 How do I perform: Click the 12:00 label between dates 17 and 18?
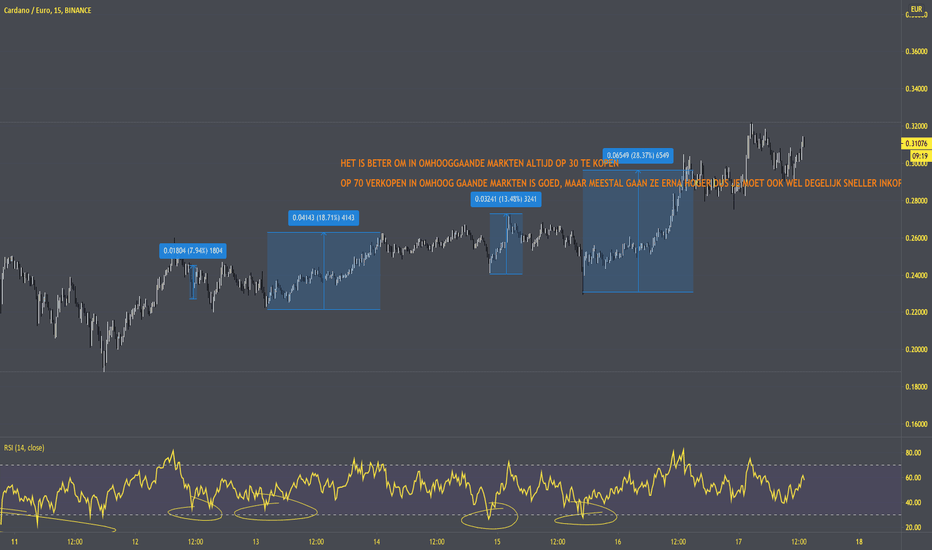click(799, 542)
